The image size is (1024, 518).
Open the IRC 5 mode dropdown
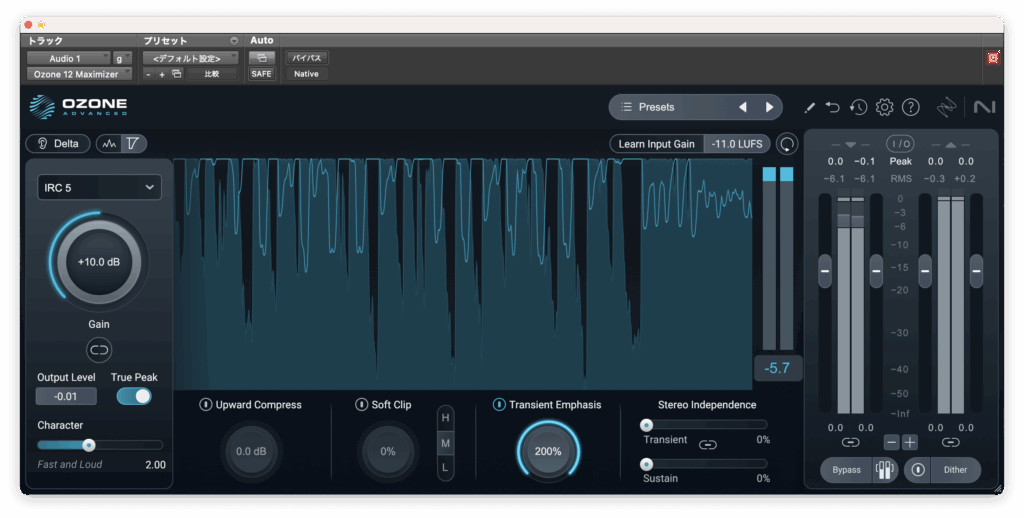pos(99,187)
